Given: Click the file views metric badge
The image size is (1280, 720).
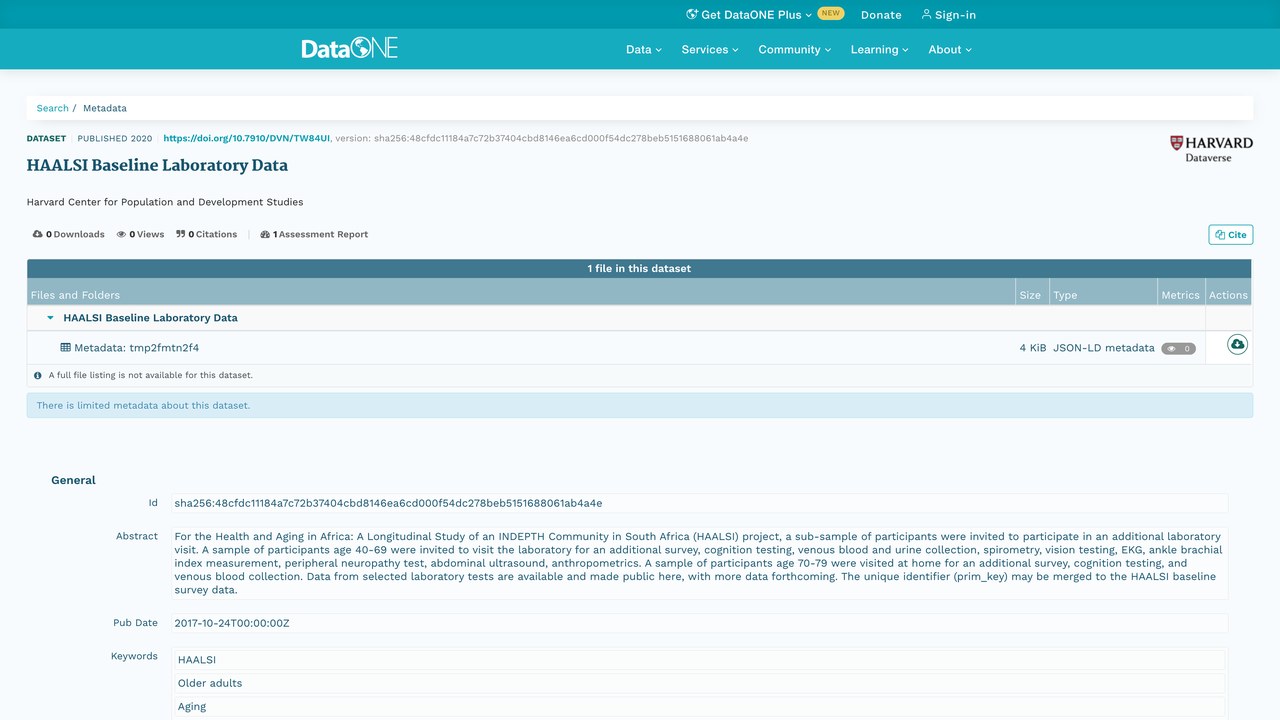Looking at the screenshot, I should click(1178, 348).
